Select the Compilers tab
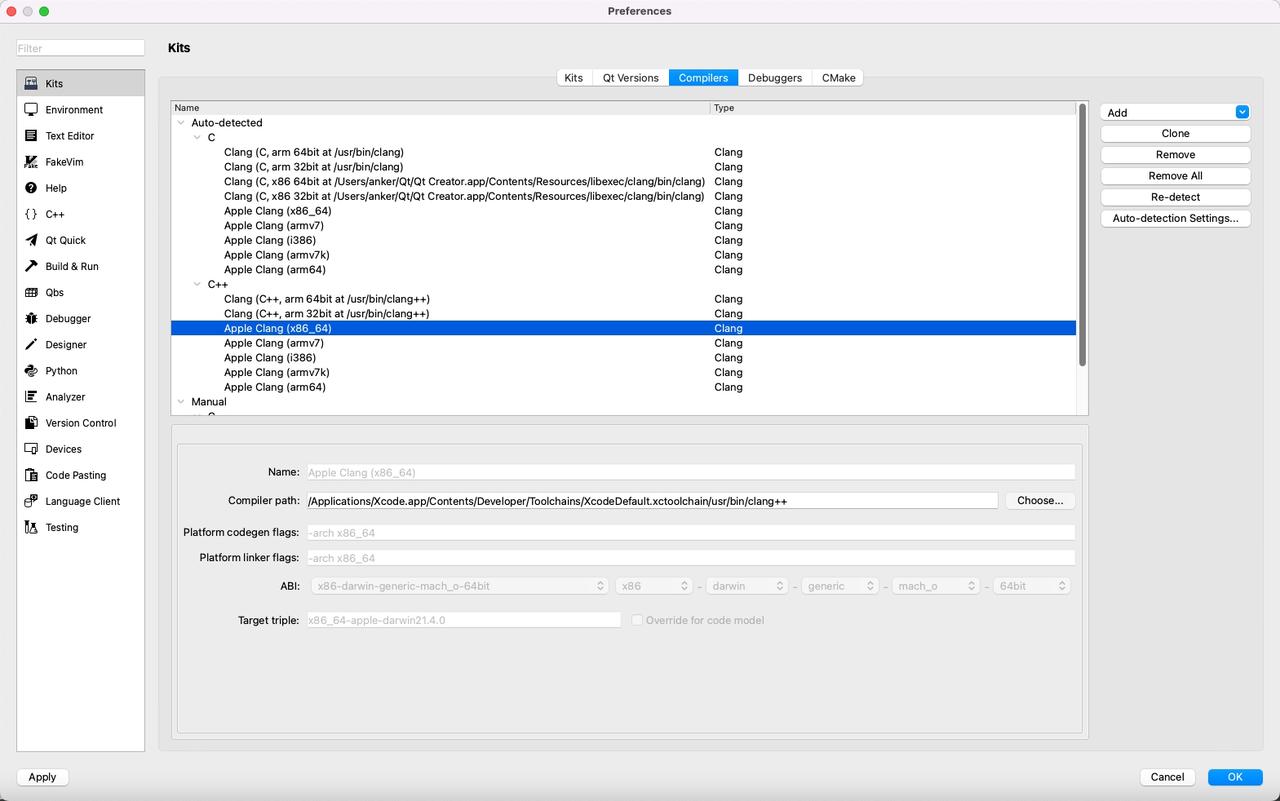The width and height of the screenshot is (1280, 801). (x=703, y=78)
